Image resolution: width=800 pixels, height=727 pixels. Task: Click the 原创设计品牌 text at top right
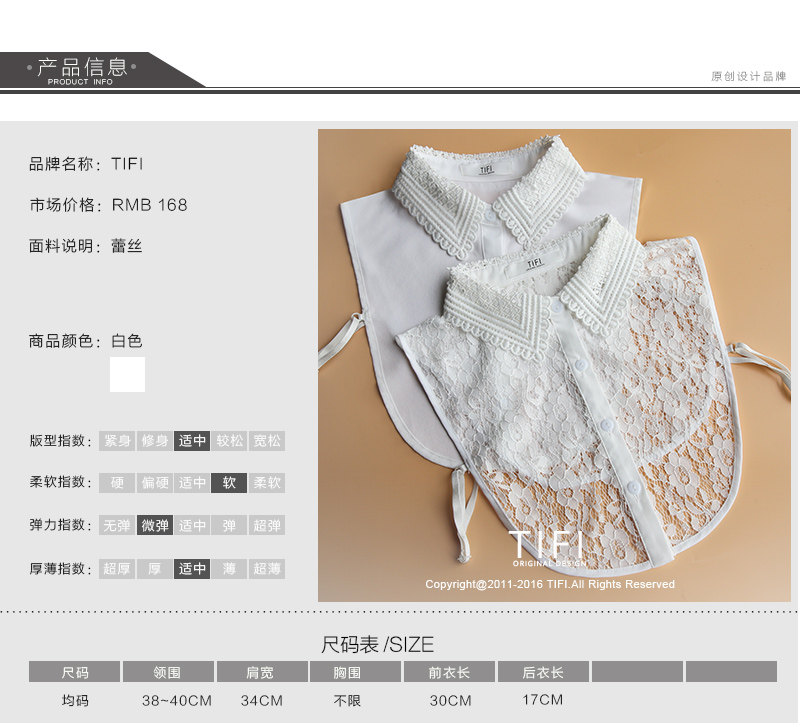748,77
